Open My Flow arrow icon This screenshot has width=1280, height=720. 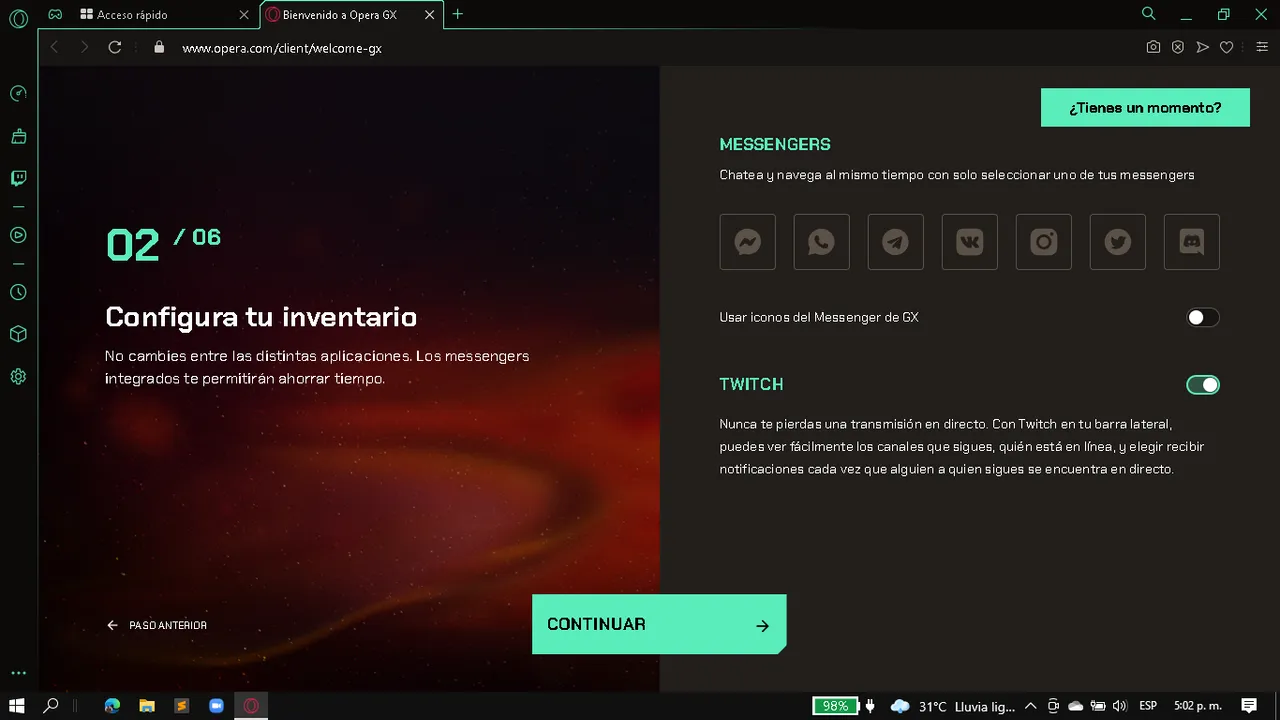click(x=1202, y=47)
